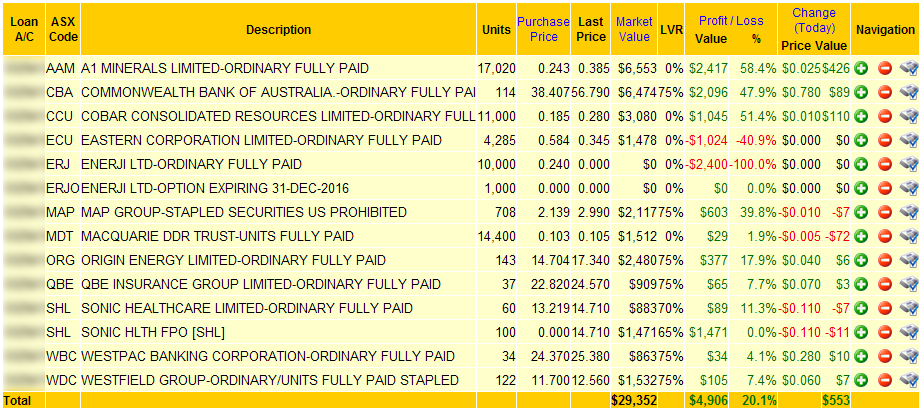Open the newspaper checkmark icon for WESTPAC BANKING
The height and width of the screenshot is (411, 922).
(908, 356)
